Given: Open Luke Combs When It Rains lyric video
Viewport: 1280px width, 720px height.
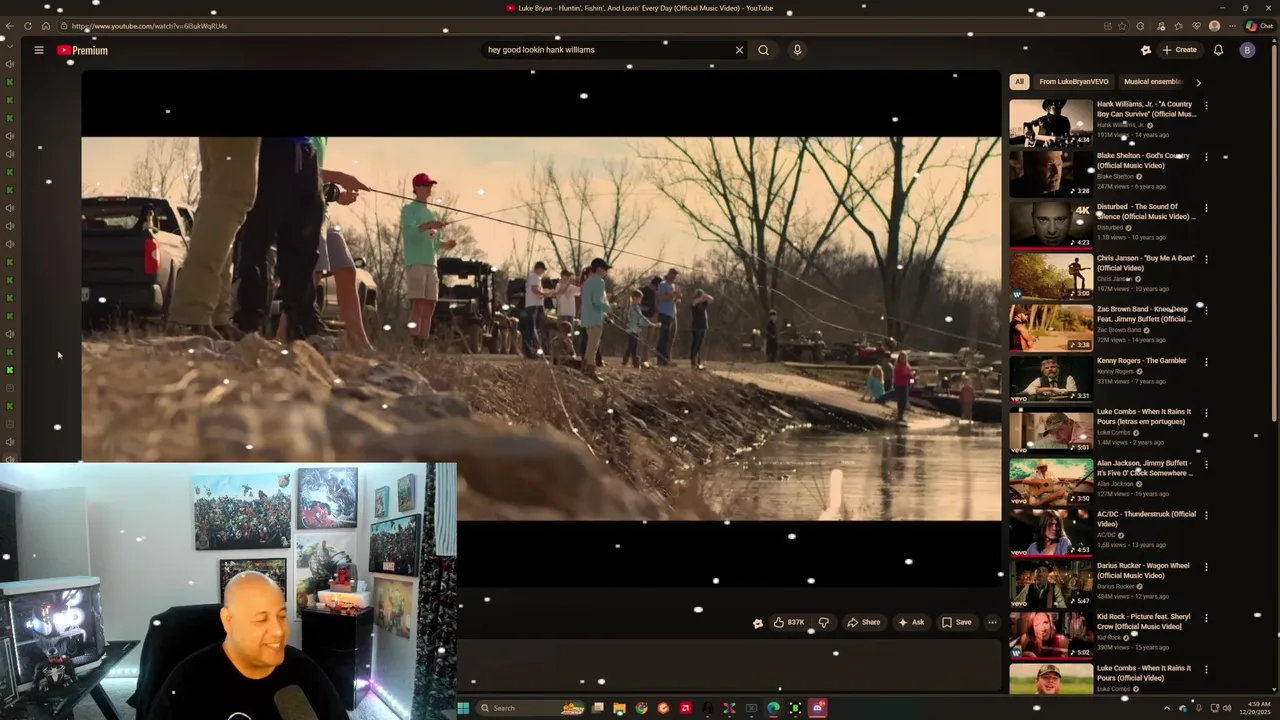Looking at the screenshot, I should tap(1144, 417).
